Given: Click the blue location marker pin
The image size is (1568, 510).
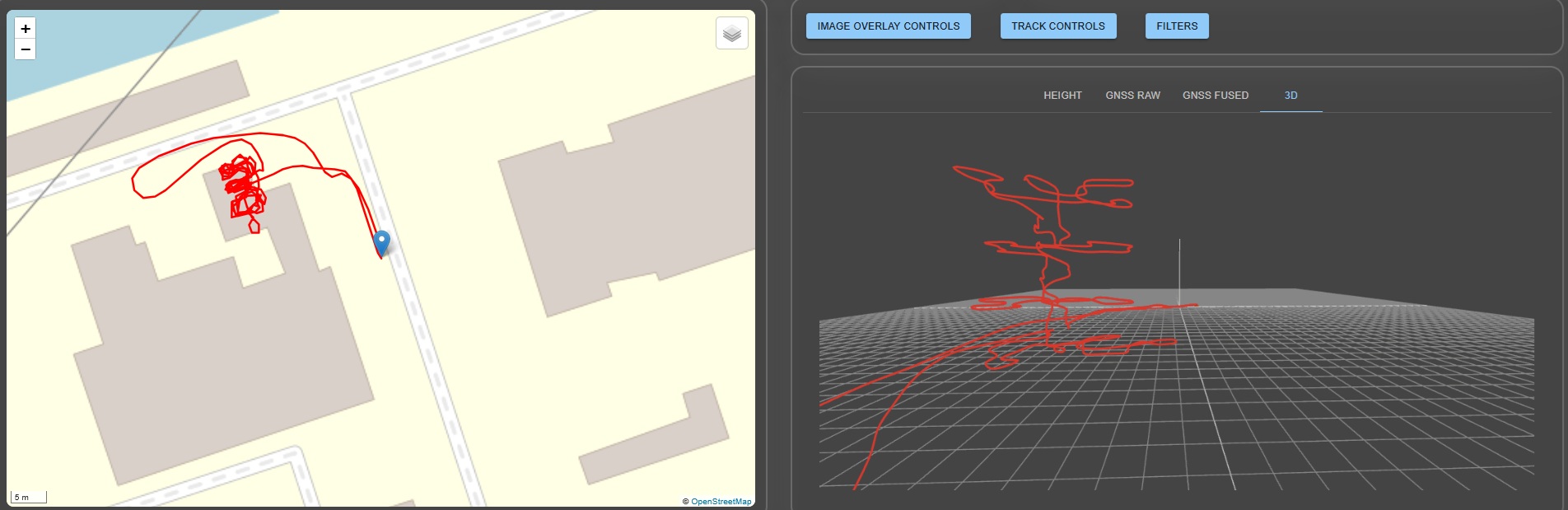Looking at the screenshot, I should click(381, 242).
